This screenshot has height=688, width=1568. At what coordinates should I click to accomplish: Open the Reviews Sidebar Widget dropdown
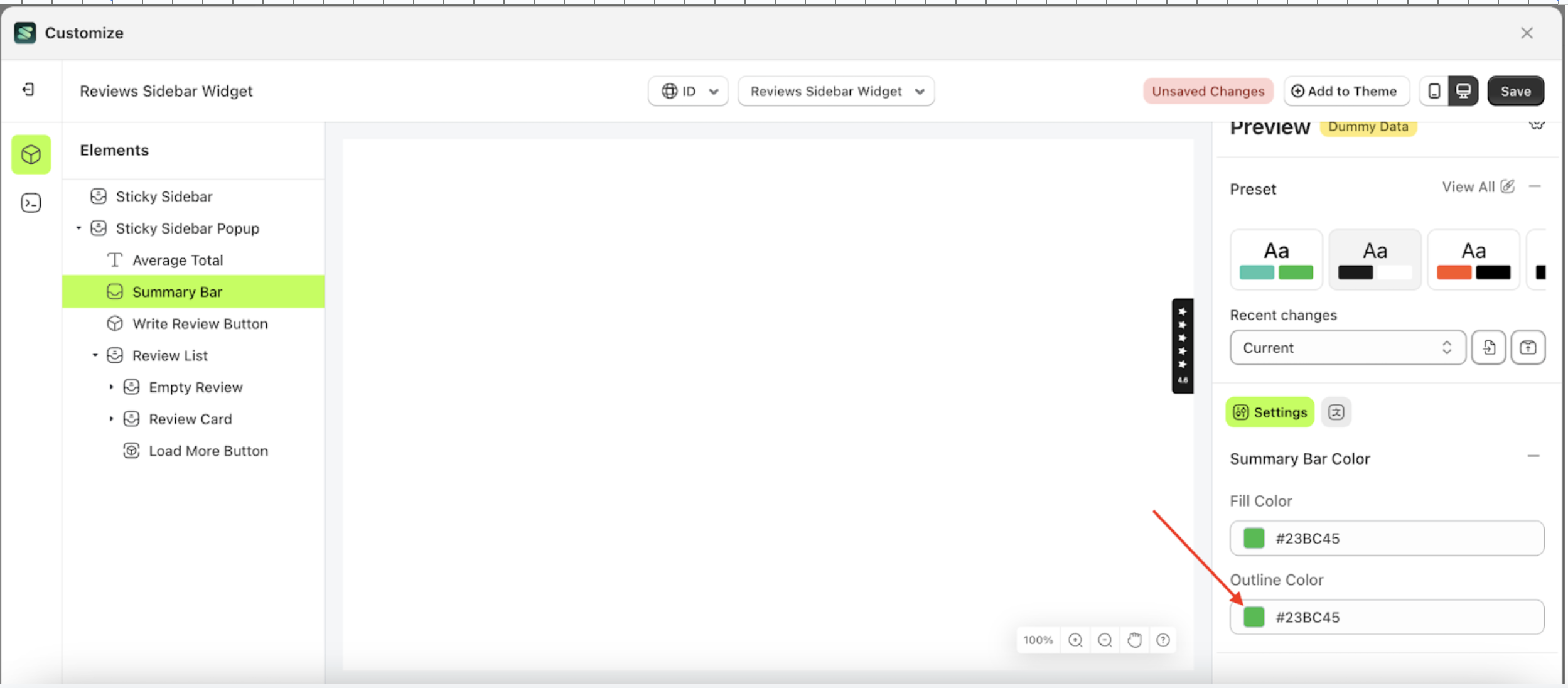[835, 90]
